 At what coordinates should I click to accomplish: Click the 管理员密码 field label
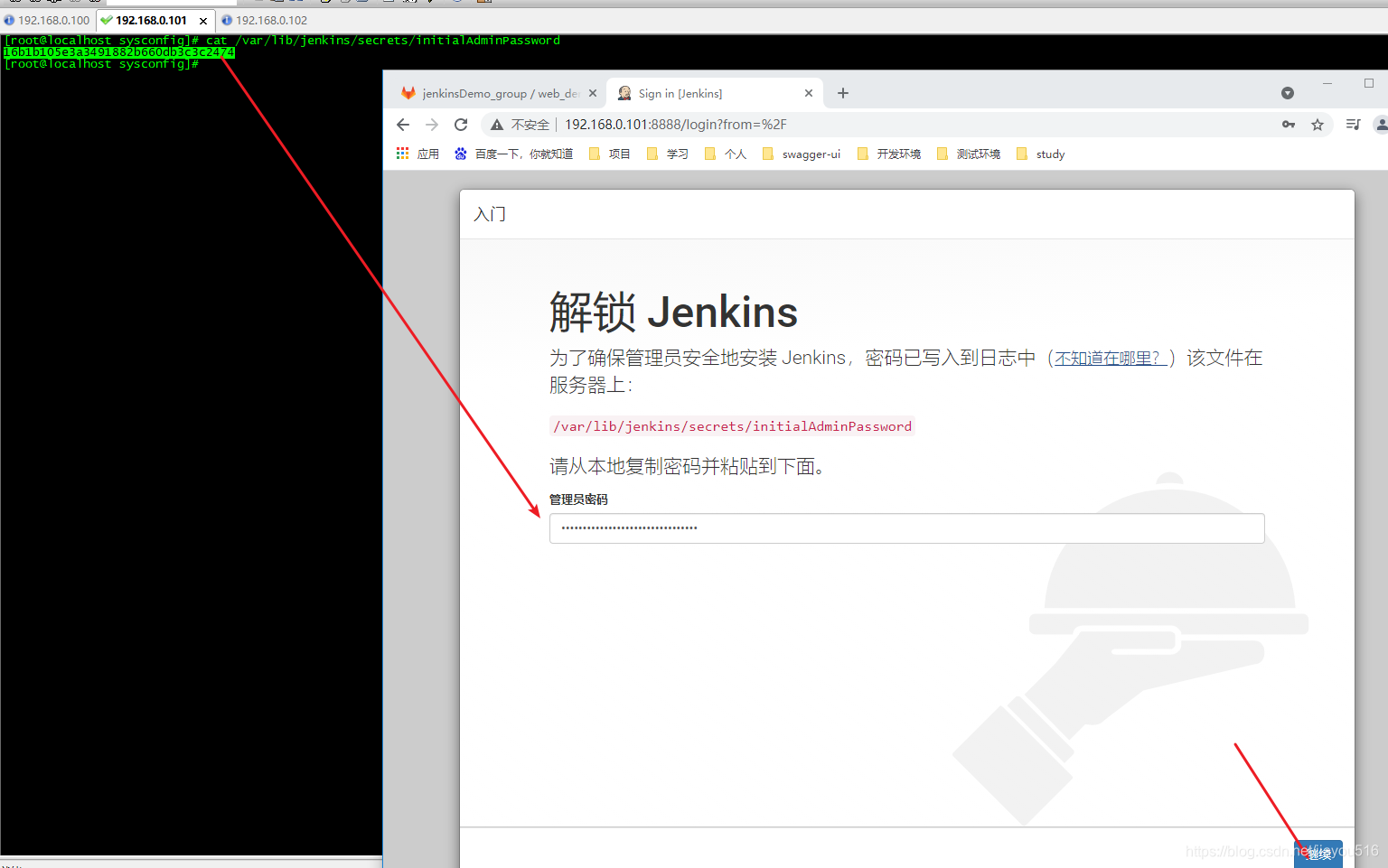(578, 499)
